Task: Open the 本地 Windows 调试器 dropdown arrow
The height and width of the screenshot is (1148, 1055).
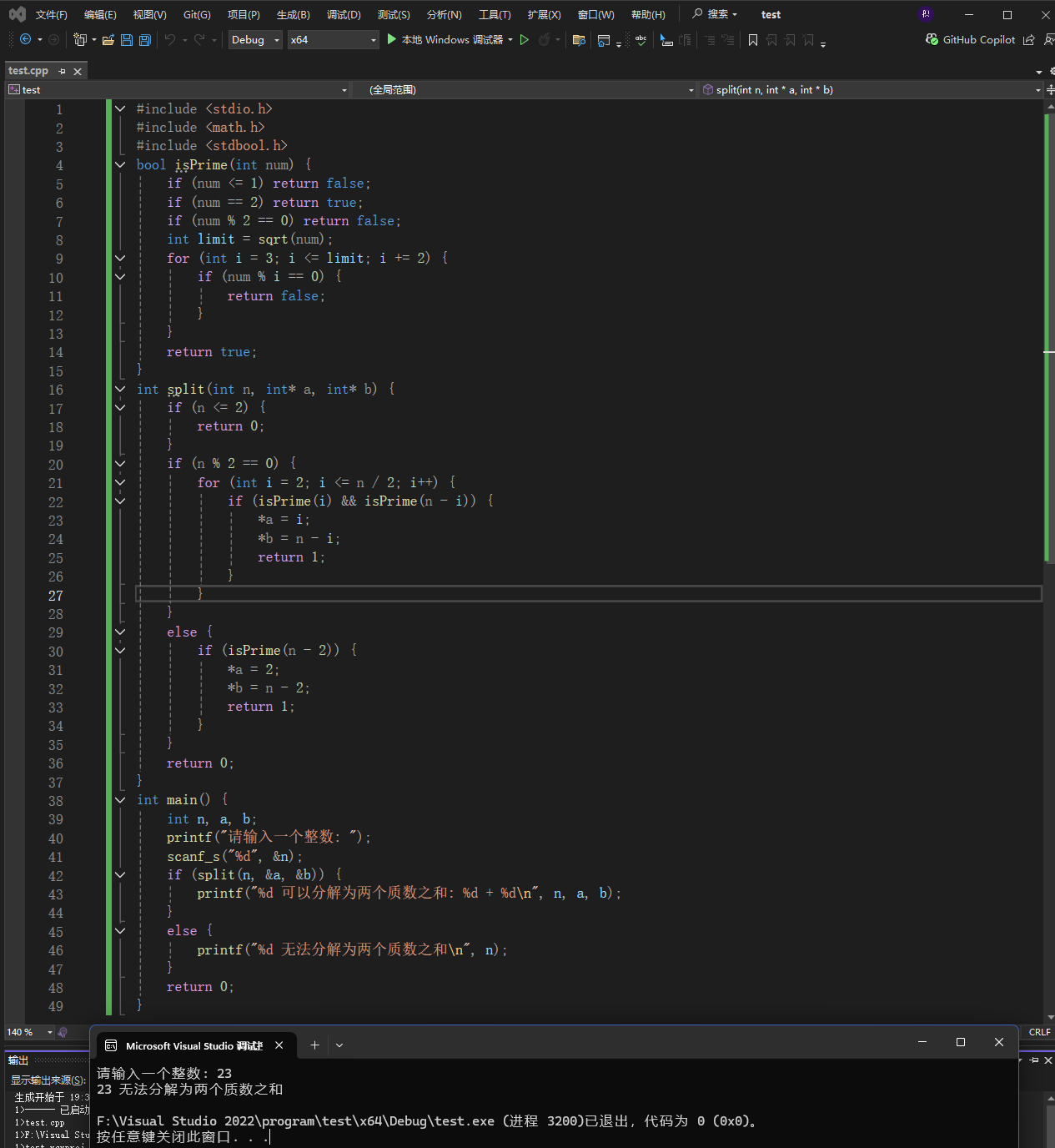Action: pos(510,39)
